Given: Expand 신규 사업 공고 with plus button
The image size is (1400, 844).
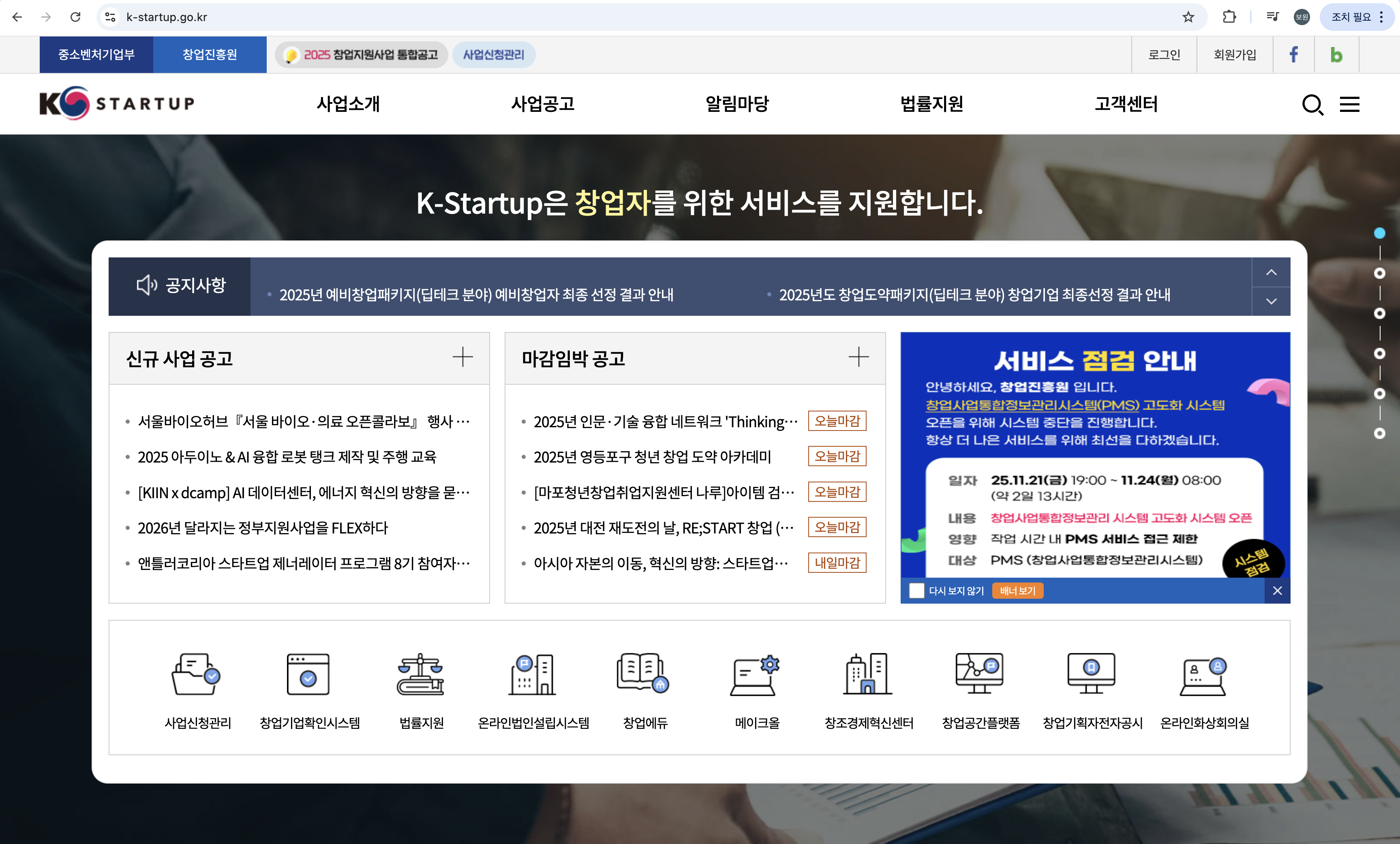Looking at the screenshot, I should coord(462,358).
